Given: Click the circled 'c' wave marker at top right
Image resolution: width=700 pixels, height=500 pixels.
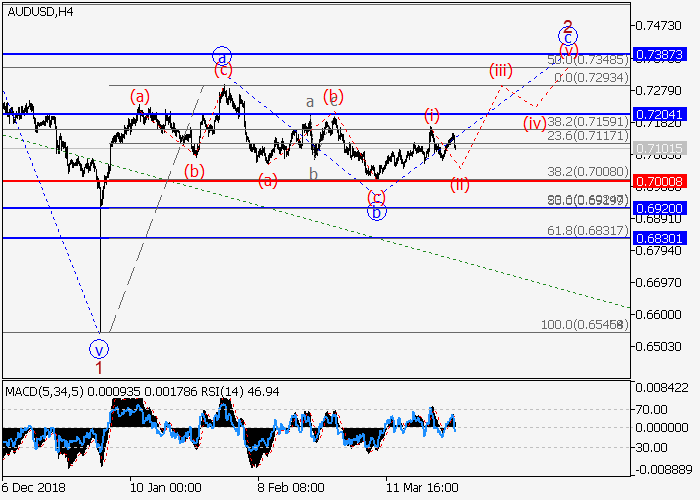Looking at the screenshot, I should tap(567, 38).
